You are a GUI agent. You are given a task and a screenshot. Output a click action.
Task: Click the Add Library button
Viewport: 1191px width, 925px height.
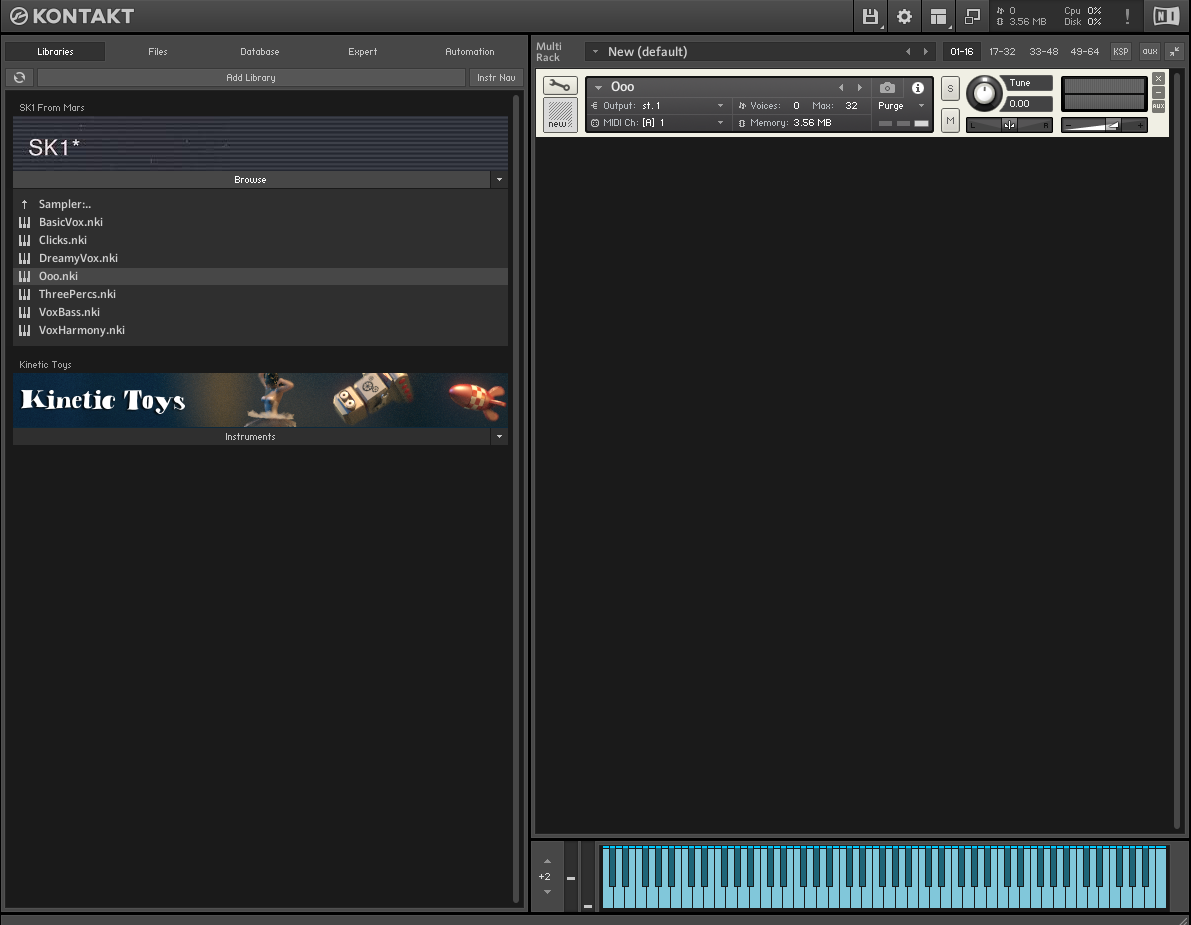(x=251, y=77)
